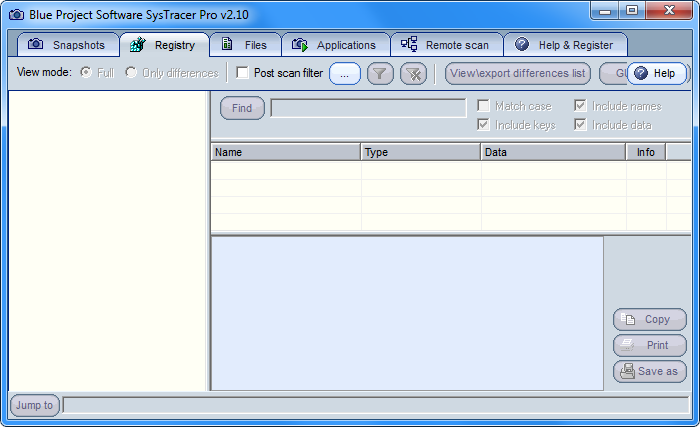Click the Save as button

[x=650, y=372]
